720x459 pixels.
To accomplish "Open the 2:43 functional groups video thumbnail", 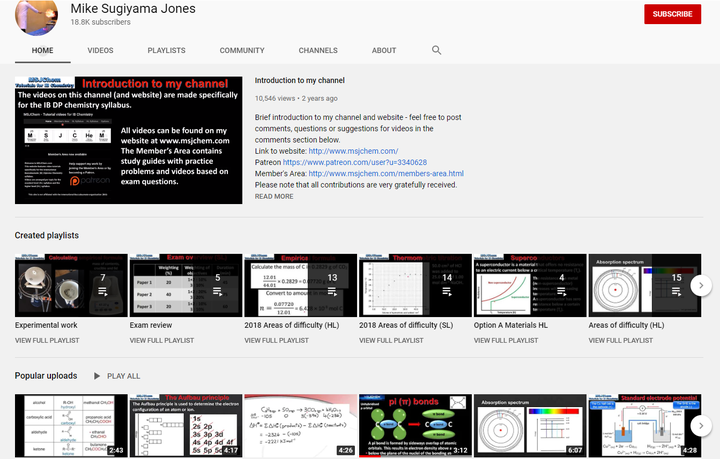I will 71,425.
